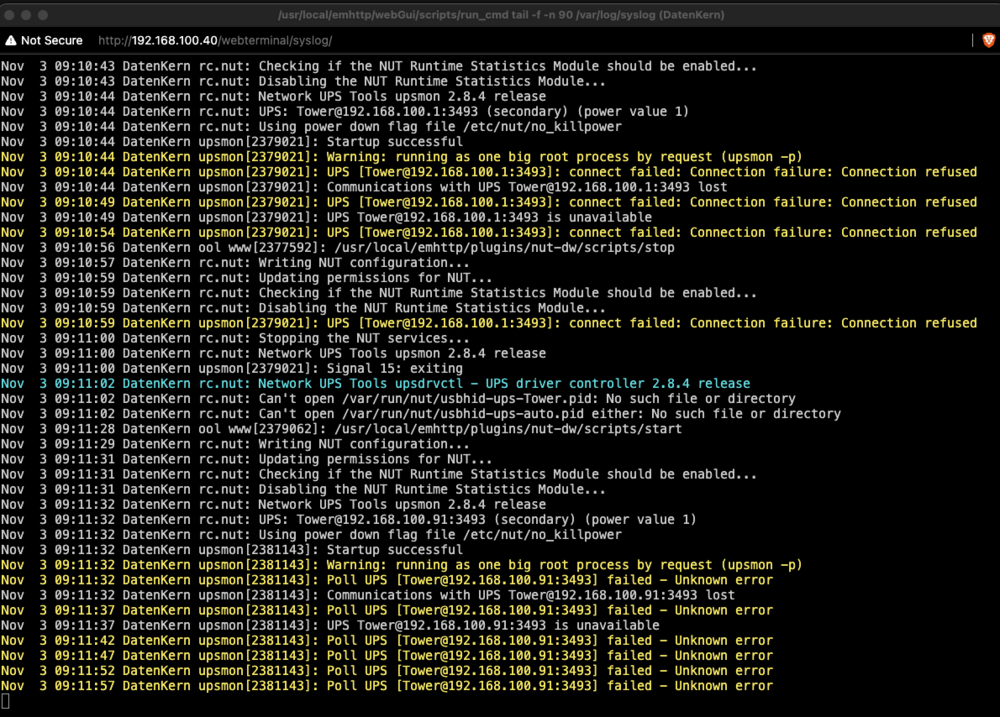Click line 'Communications with UPS Tower@192.168.100.1:3493 lost'

tap(364, 187)
